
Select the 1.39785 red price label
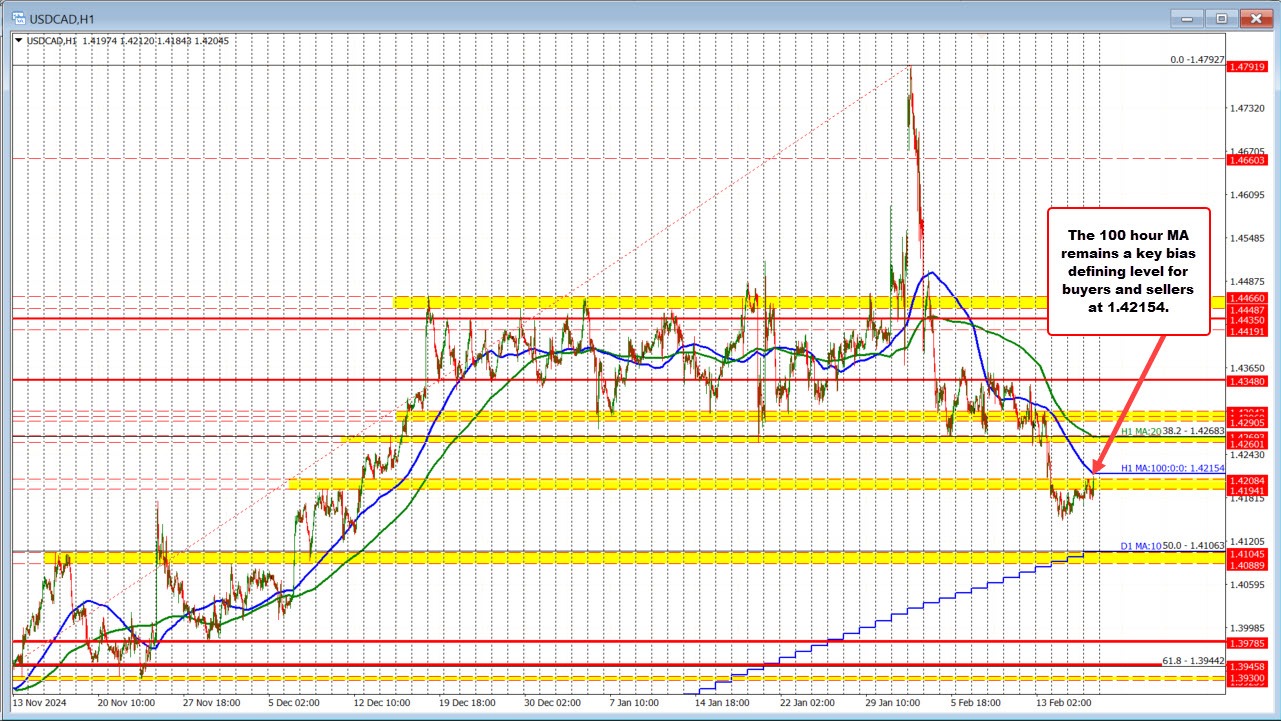click(1247, 642)
